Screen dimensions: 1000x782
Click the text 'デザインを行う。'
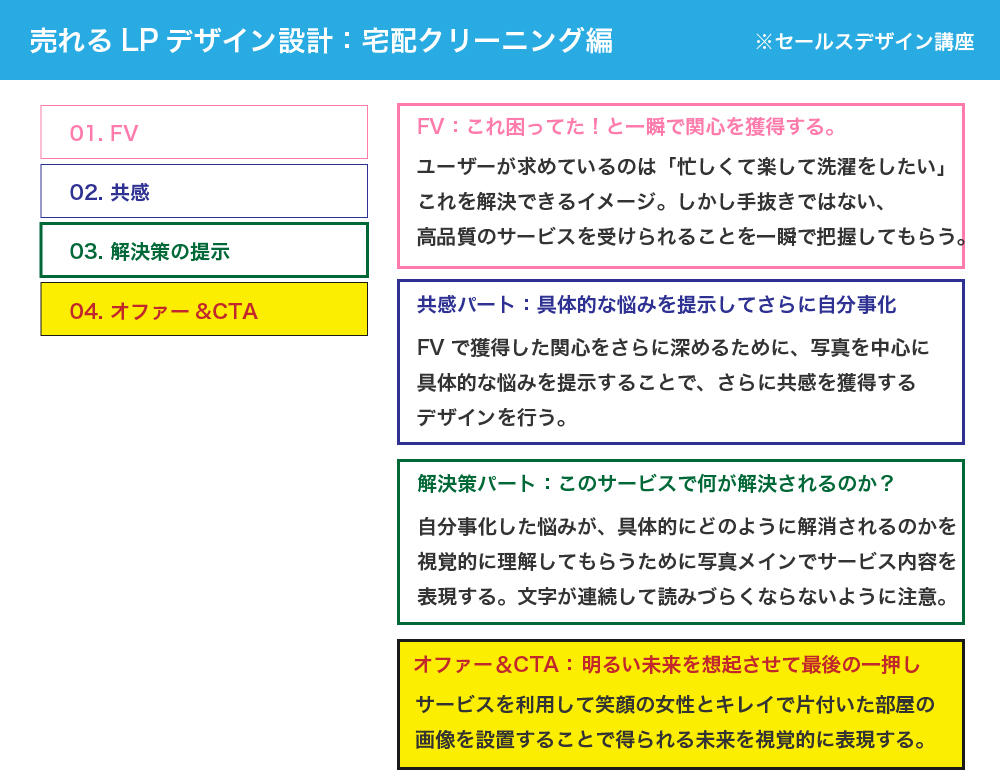(x=493, y=418)
